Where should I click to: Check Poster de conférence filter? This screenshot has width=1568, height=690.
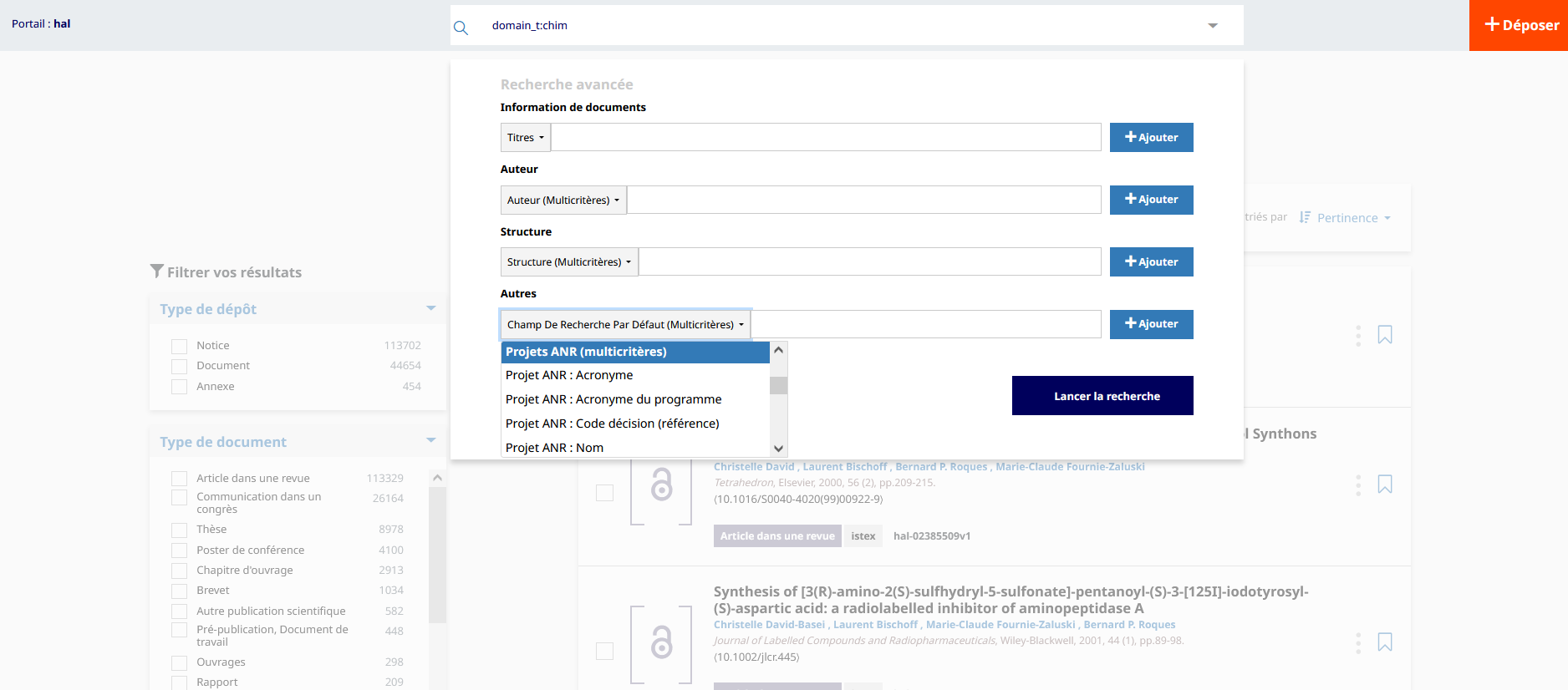pos(179,550)
